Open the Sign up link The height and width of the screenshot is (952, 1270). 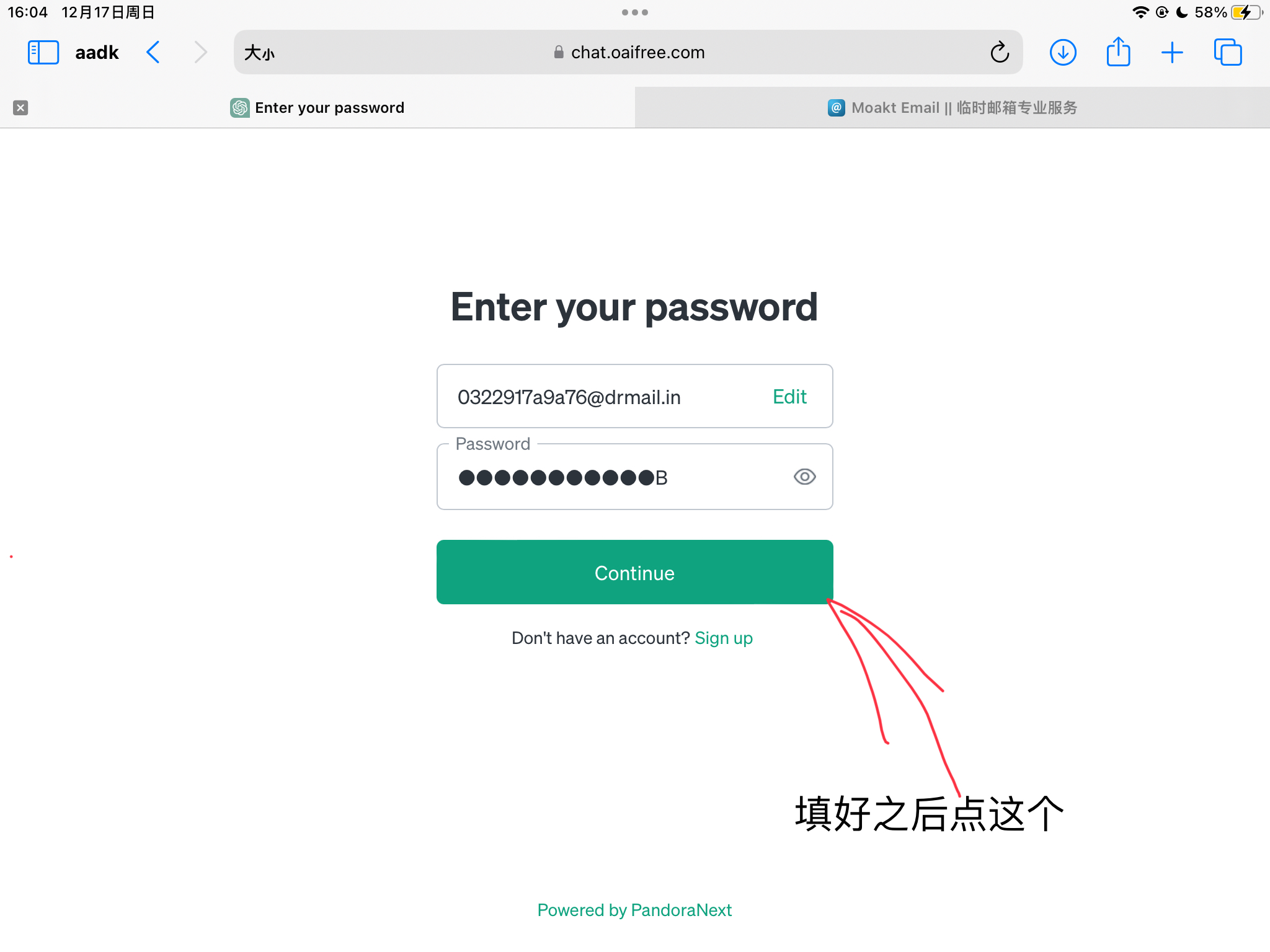pos(724,638)
